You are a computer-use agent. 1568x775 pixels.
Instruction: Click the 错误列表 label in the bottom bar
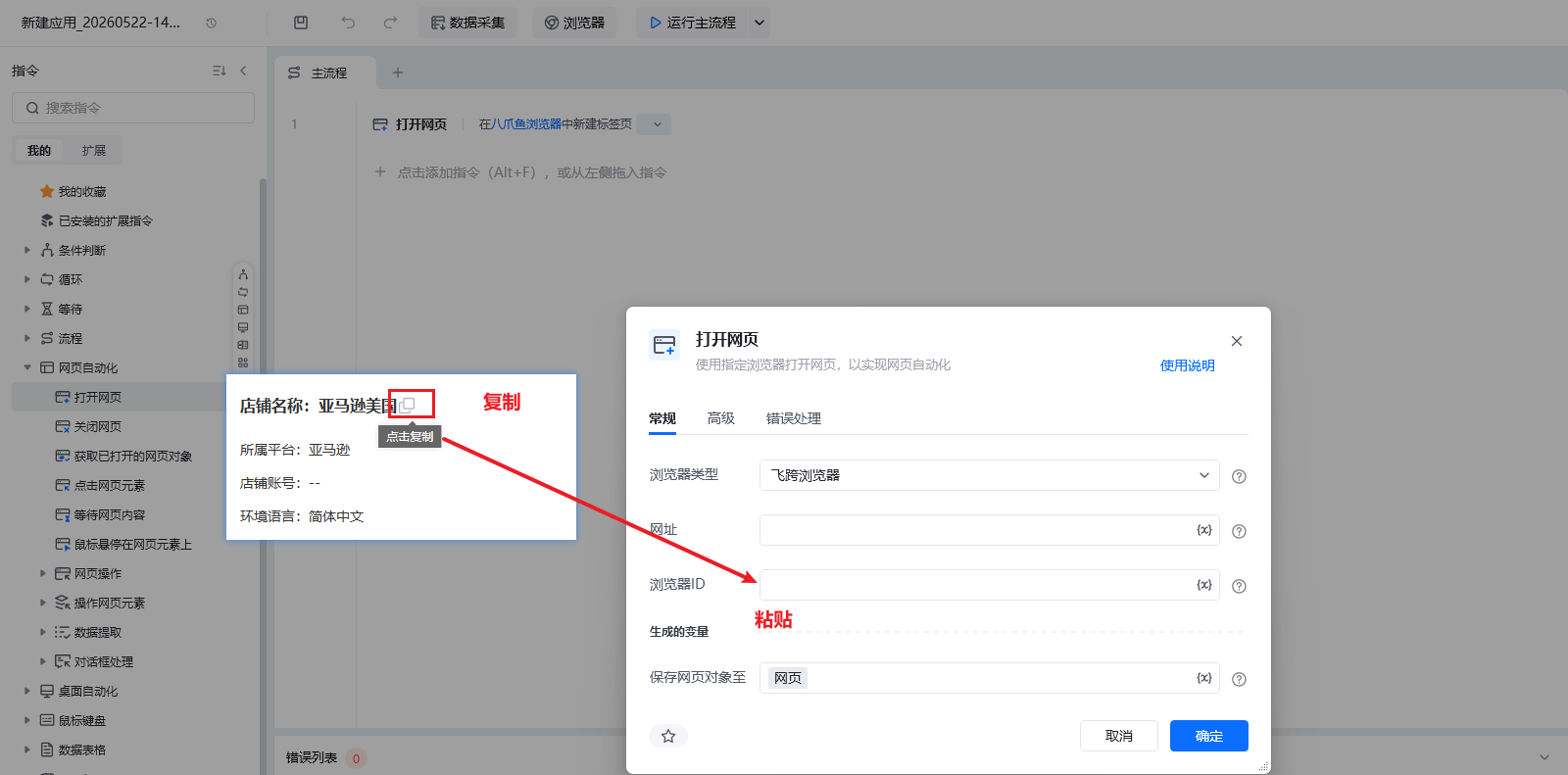tap(312, 757)
